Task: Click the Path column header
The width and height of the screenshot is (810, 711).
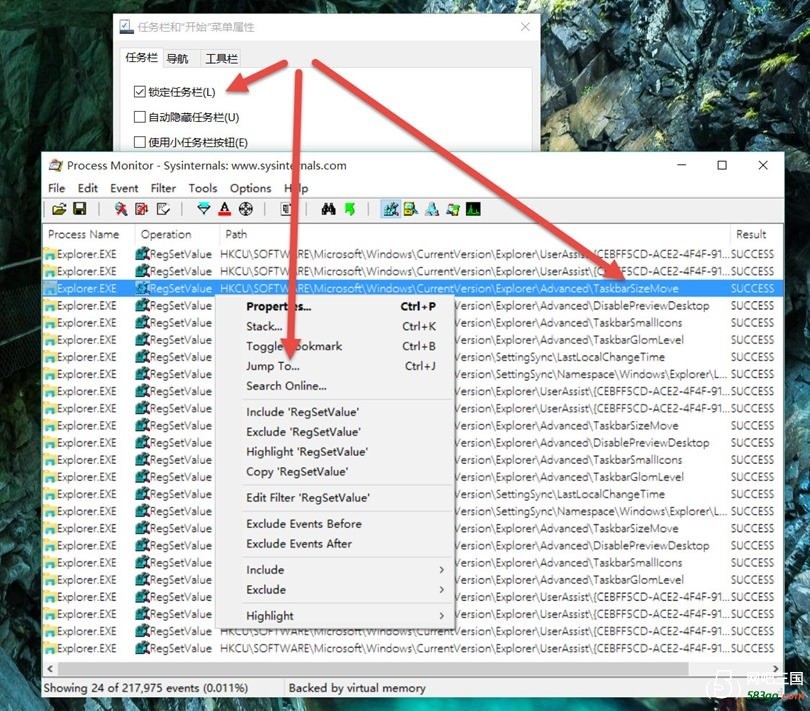Action: 475,235
